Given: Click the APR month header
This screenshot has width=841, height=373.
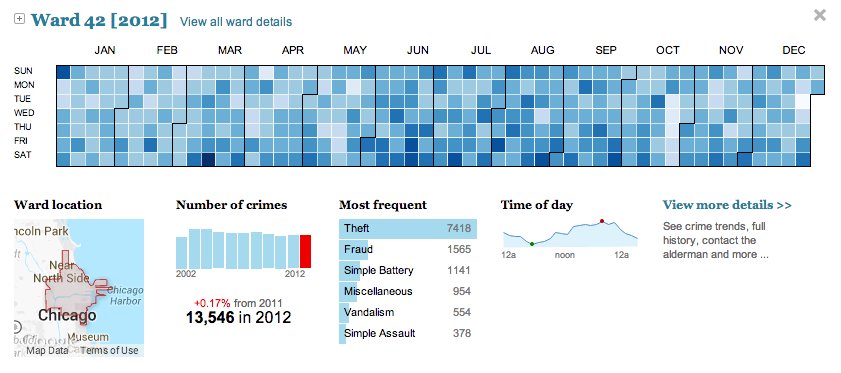Looking at the screenshot, I should point(293,50).
